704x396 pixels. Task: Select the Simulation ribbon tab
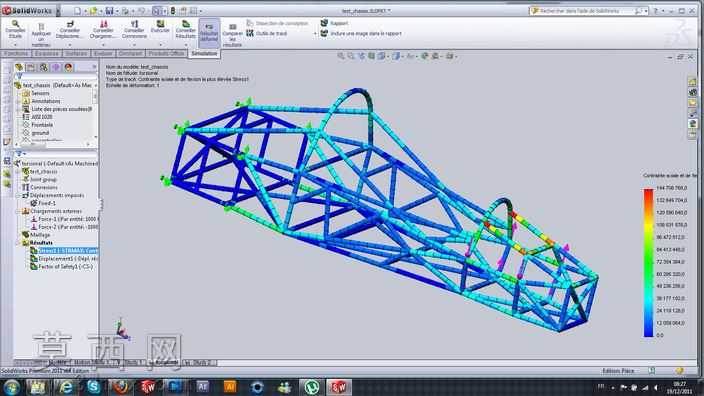(x=204, y=53)
